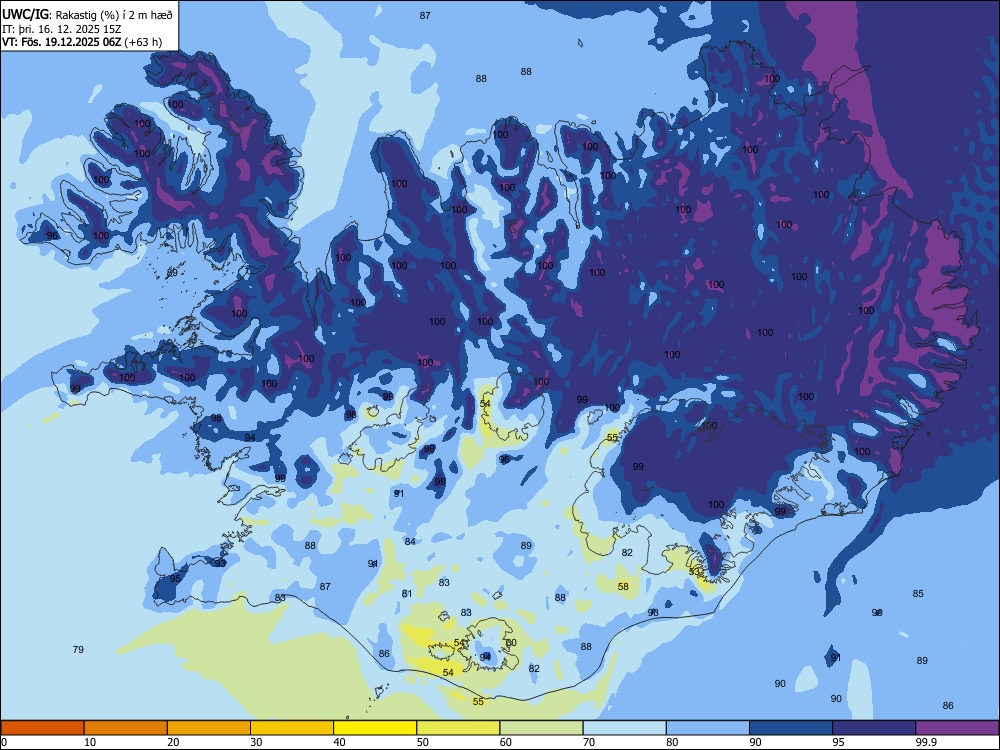Click the light green 60–70 legend swatch

click(x=541, y=728)
